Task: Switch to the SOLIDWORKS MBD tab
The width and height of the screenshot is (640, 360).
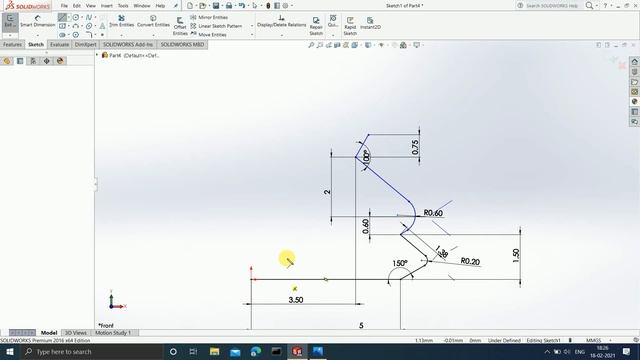Action: pyautogui.click(x=182, y=44)
